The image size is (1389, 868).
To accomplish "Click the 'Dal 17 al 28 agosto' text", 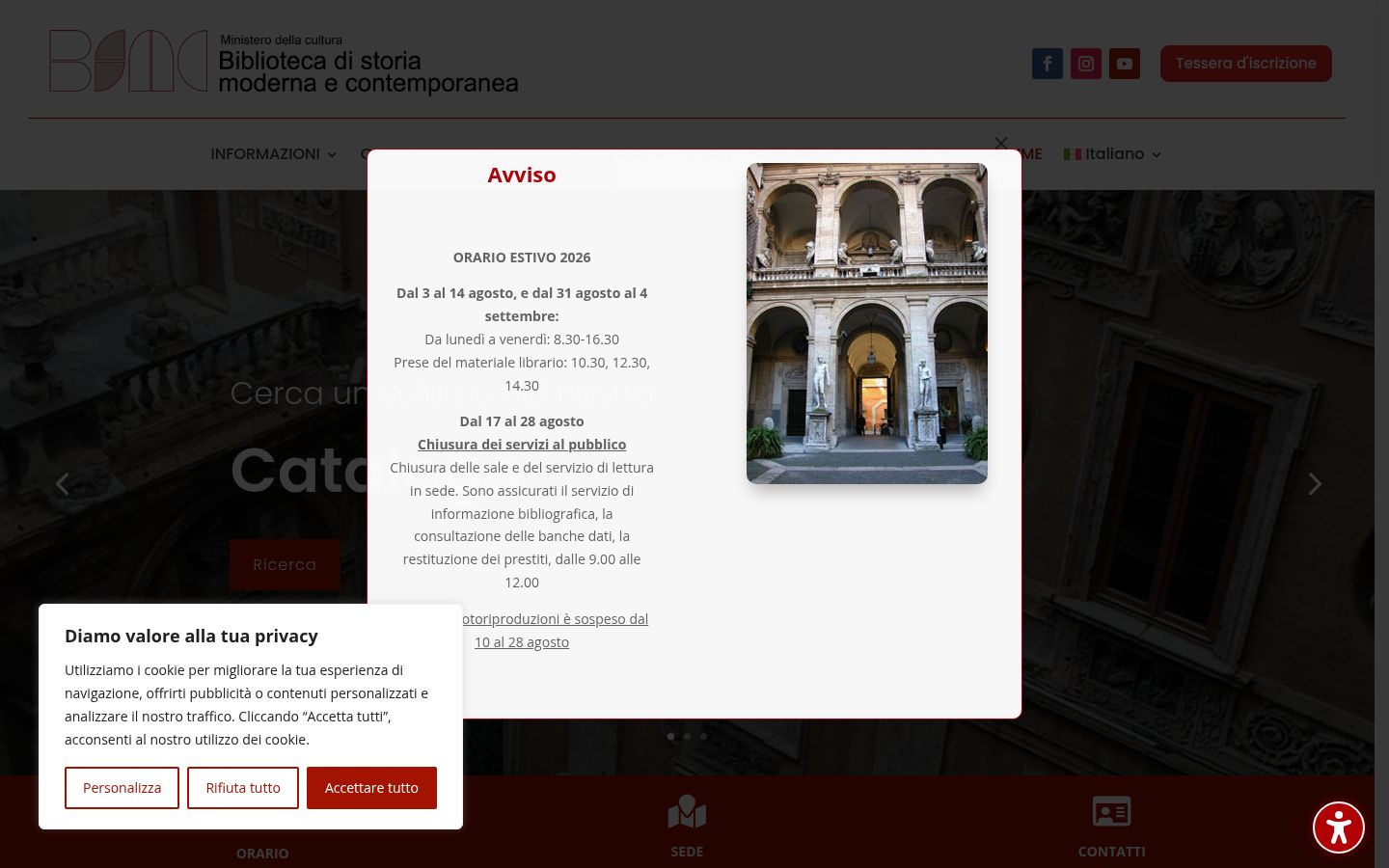I will [x=522, y=421].
